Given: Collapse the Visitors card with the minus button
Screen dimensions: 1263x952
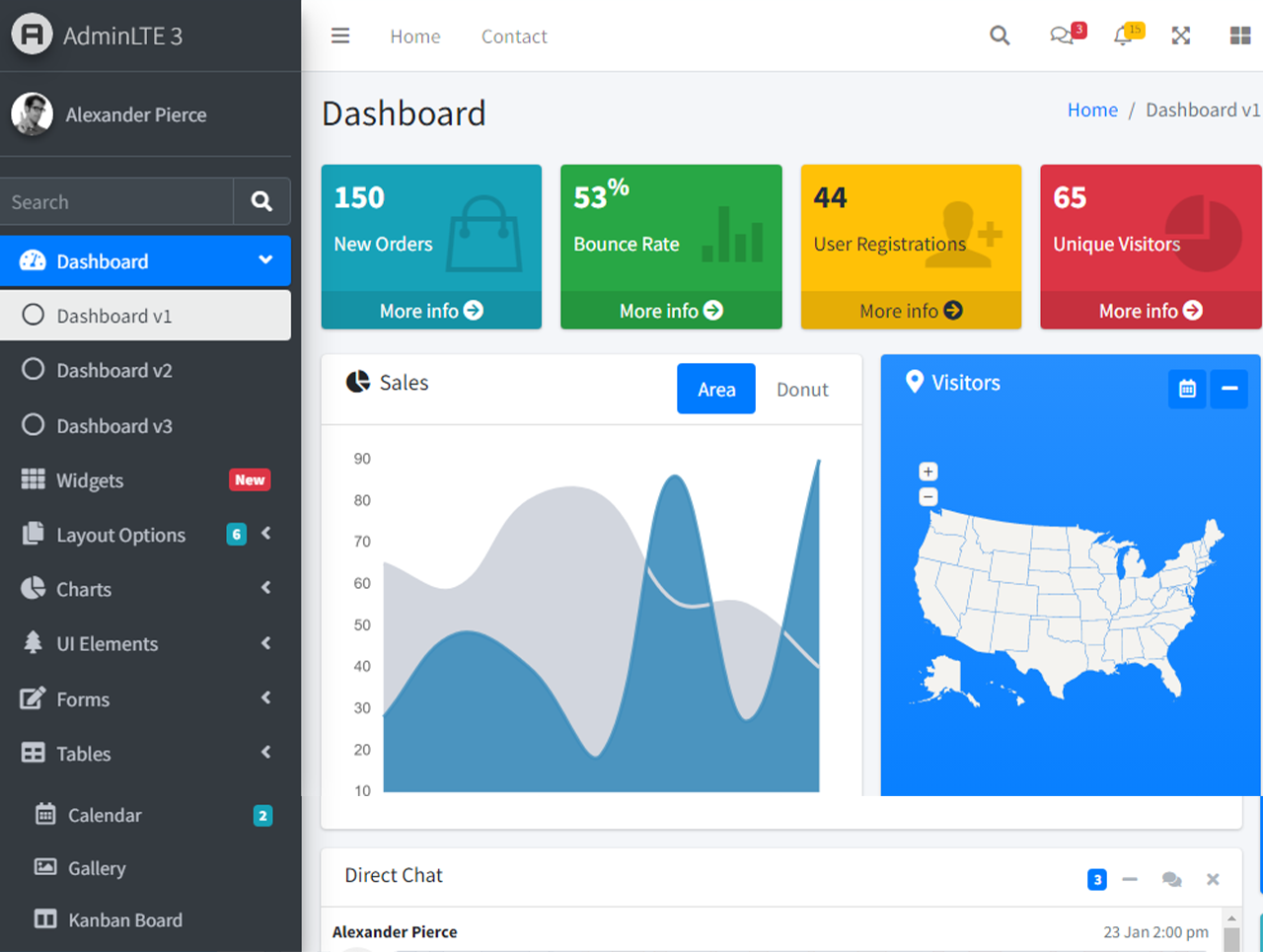Looking at the screenshot, I should coord(1228,389).
